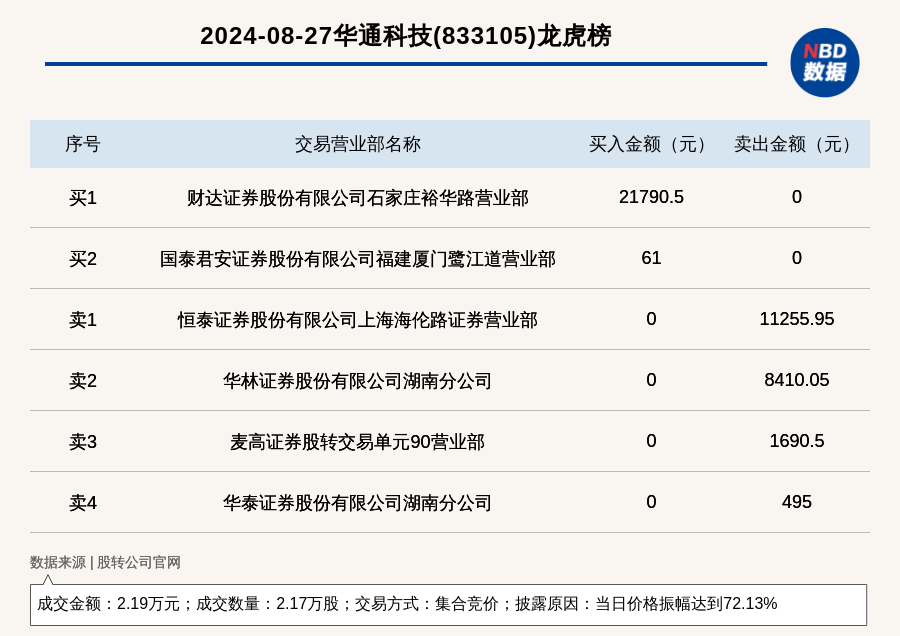
Task: Click the sell amount 0 in 买2 row
Action: pos(797,258)
